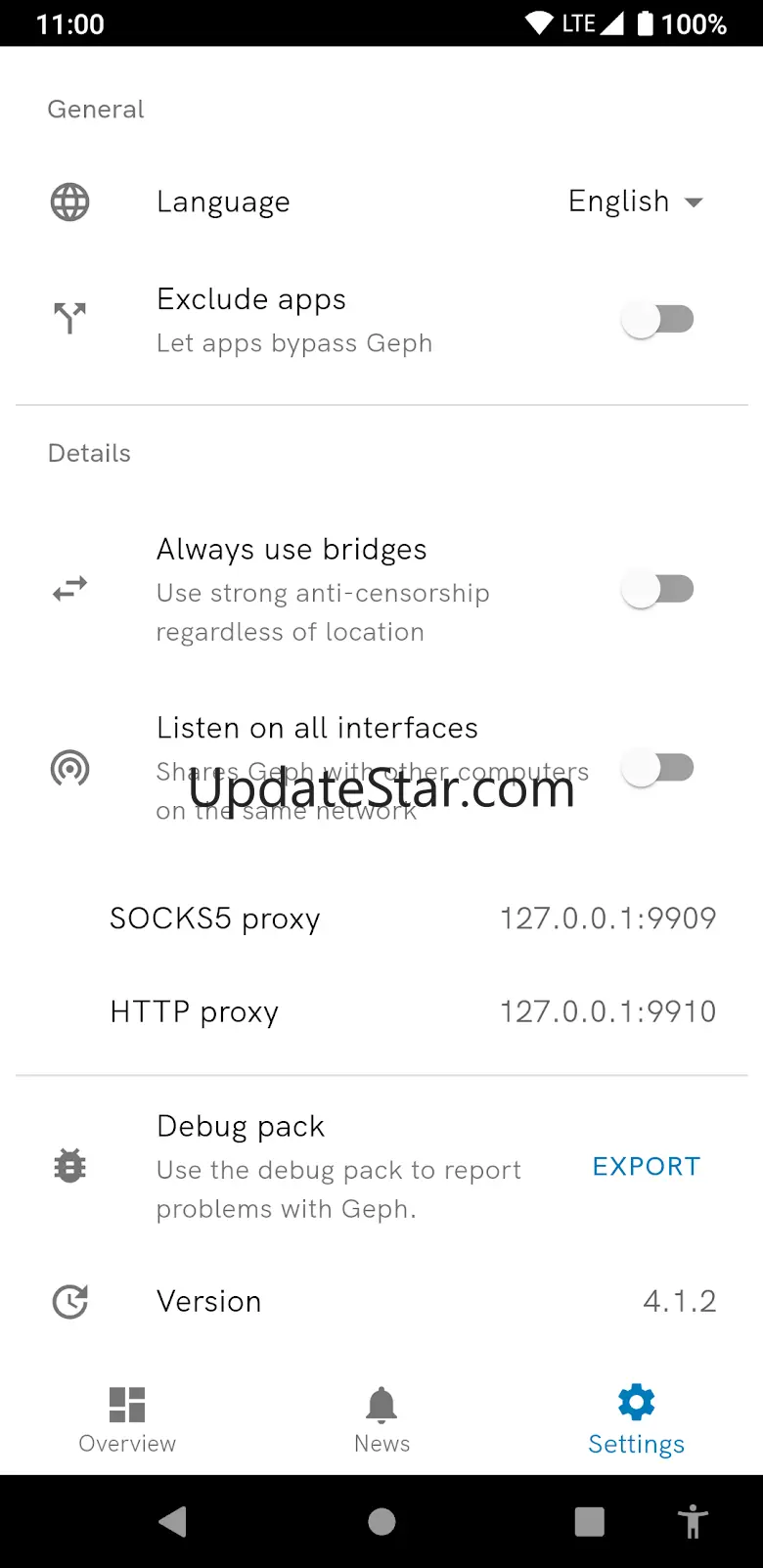Enable the Exclude apps switch
Screen dimensions: 763x1568
tap(657, 319)
